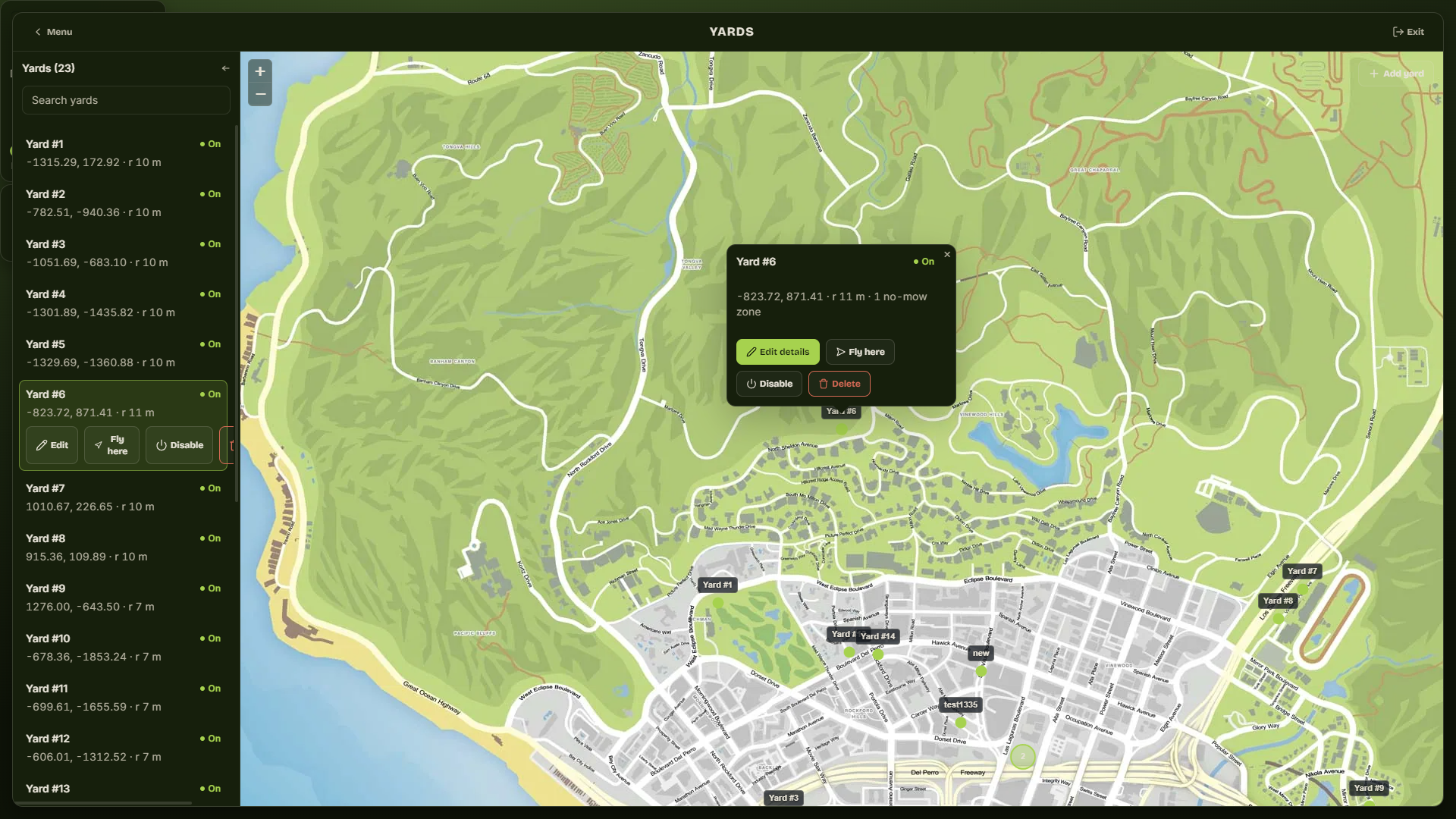The image size is (1456, 819).
Task: Click the Yard #14 map marker label
Action: (877, 636)
